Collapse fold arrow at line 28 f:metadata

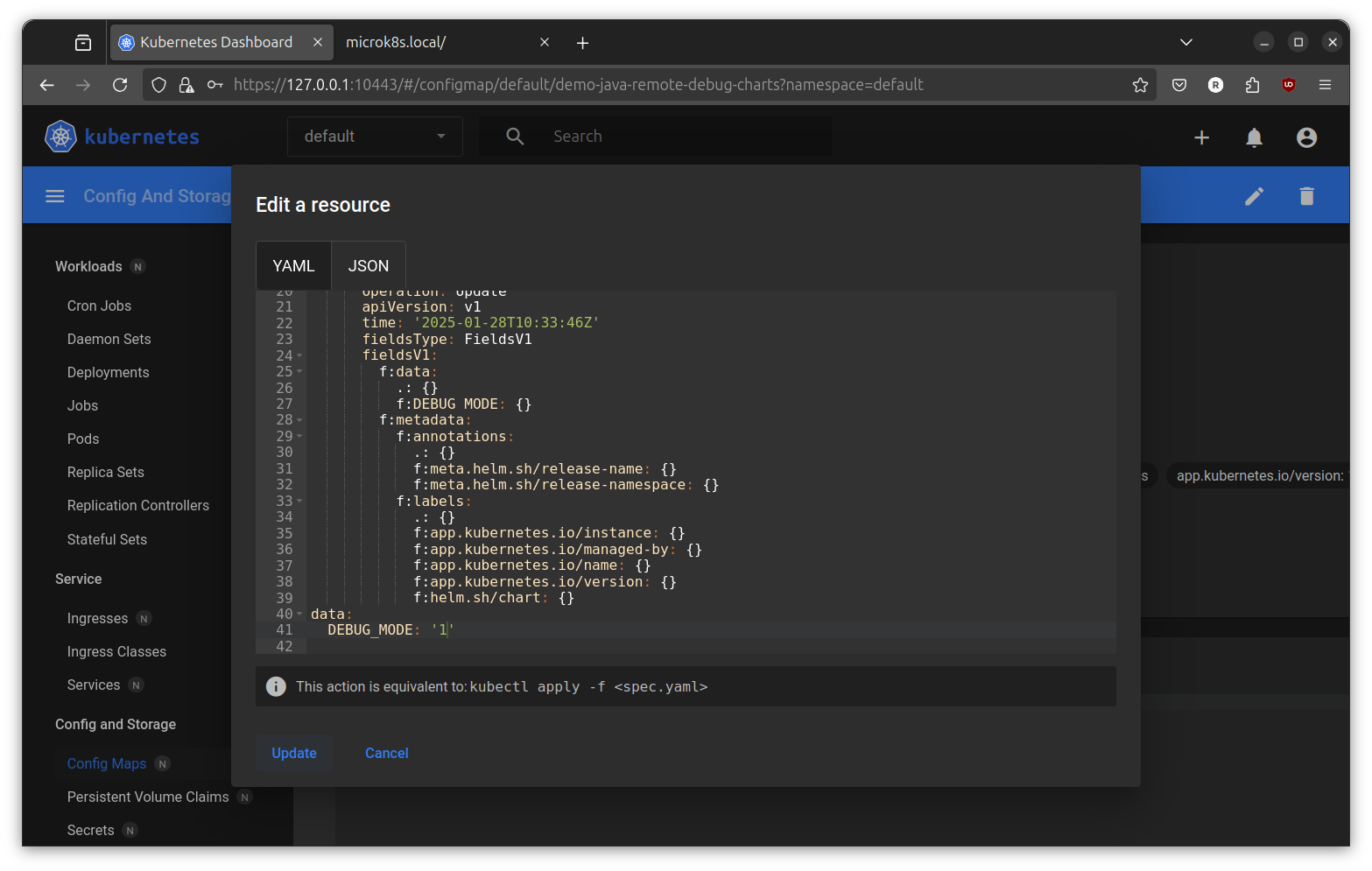coord(299,420)
